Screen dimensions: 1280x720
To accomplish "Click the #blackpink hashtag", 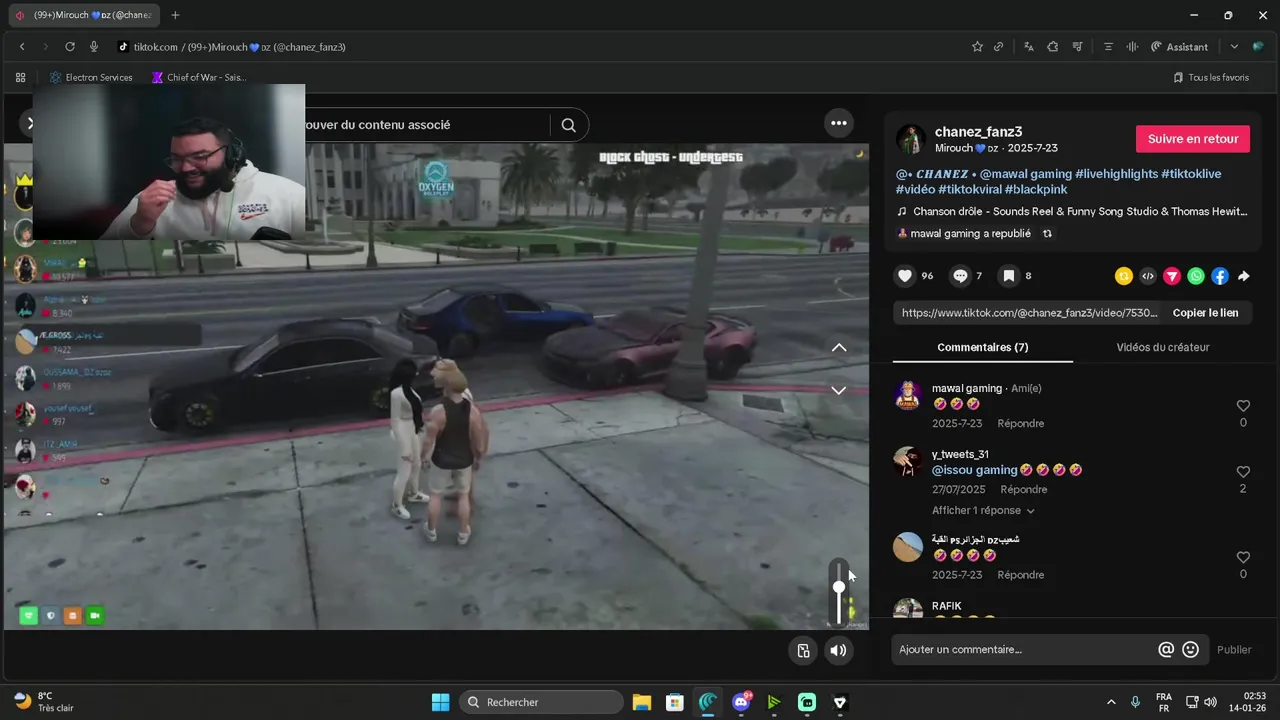I will coord(1036,189).
